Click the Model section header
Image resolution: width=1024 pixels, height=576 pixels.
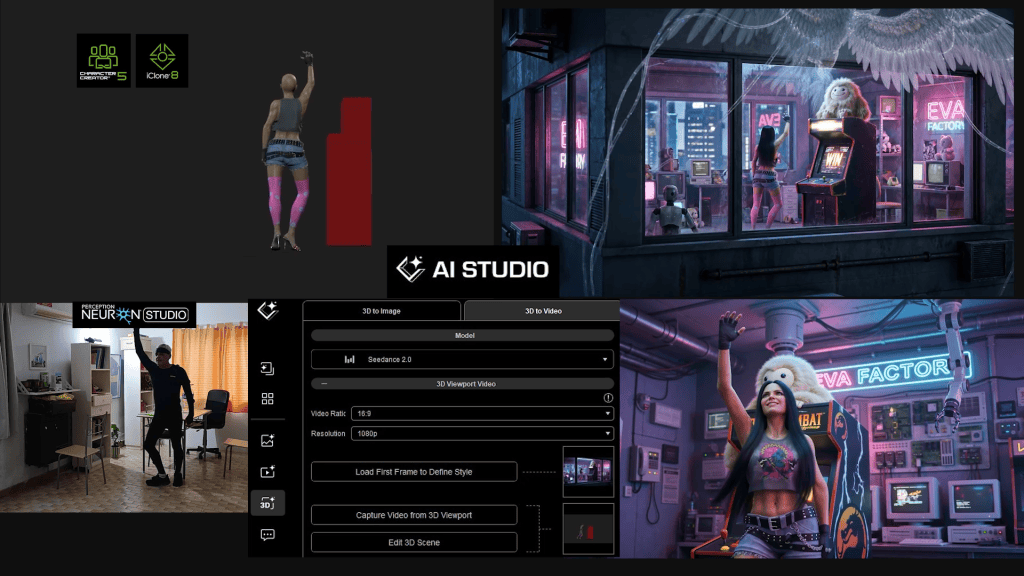click(x=462, y=335)
